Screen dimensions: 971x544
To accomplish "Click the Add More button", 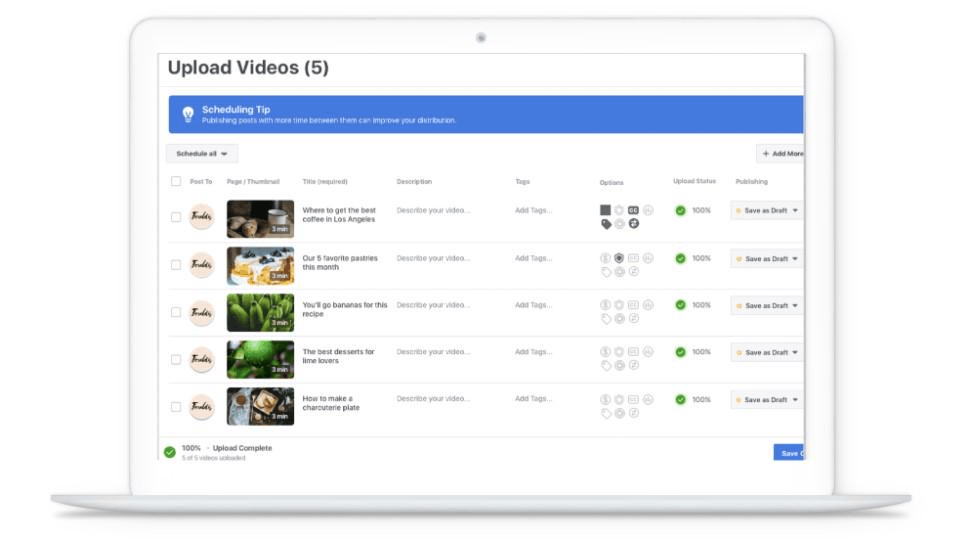I will click(x=781, y=154).
